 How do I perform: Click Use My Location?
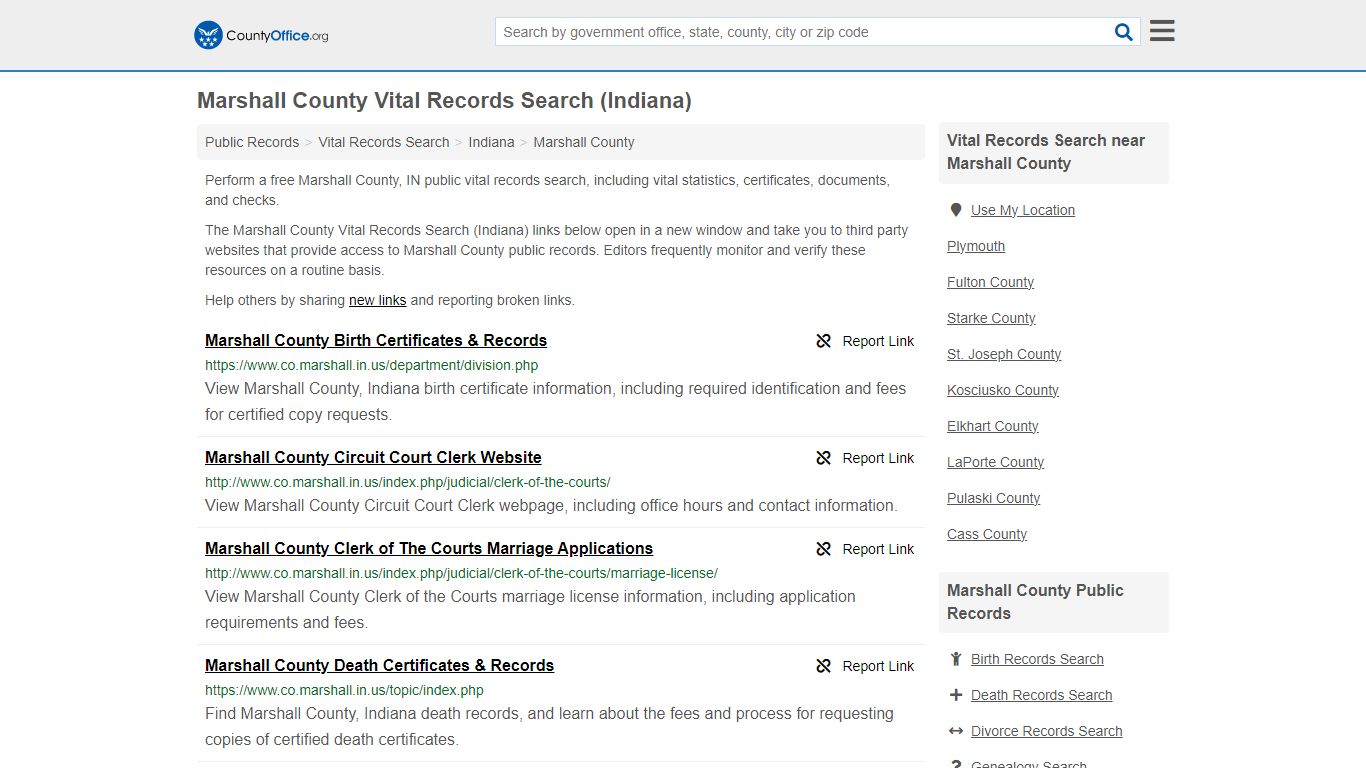coord(1023,210)
